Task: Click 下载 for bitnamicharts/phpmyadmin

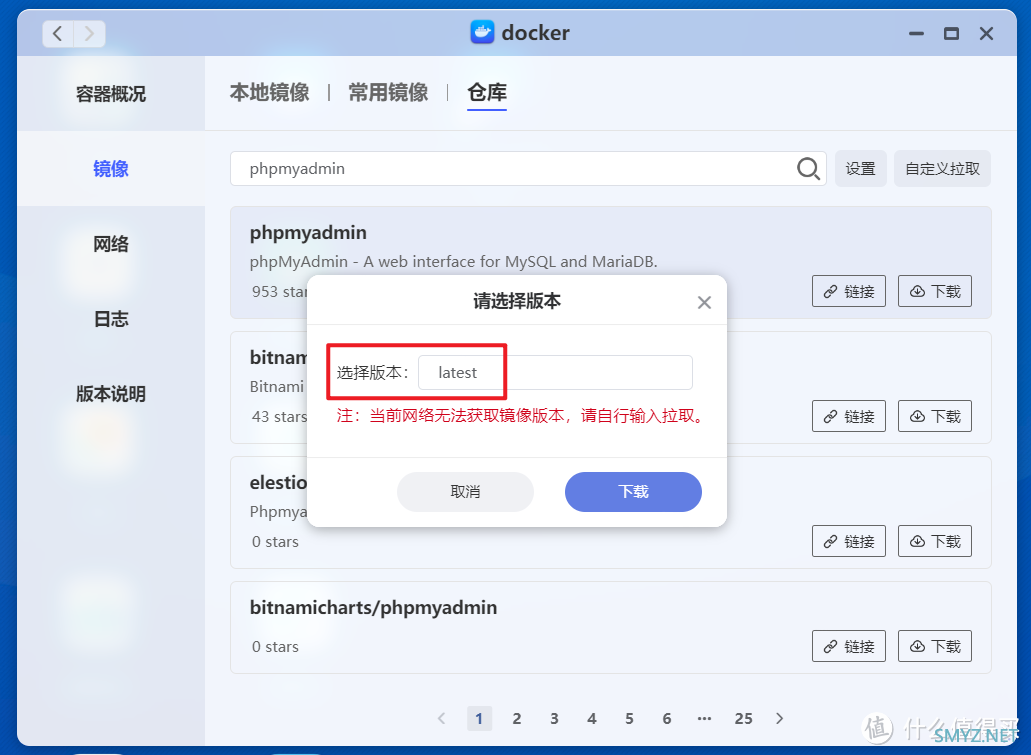Action: 935,646
